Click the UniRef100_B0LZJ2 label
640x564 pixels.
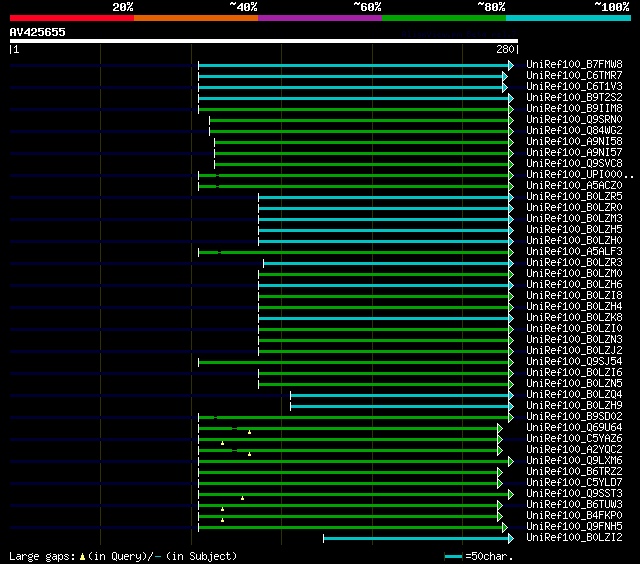574,351
